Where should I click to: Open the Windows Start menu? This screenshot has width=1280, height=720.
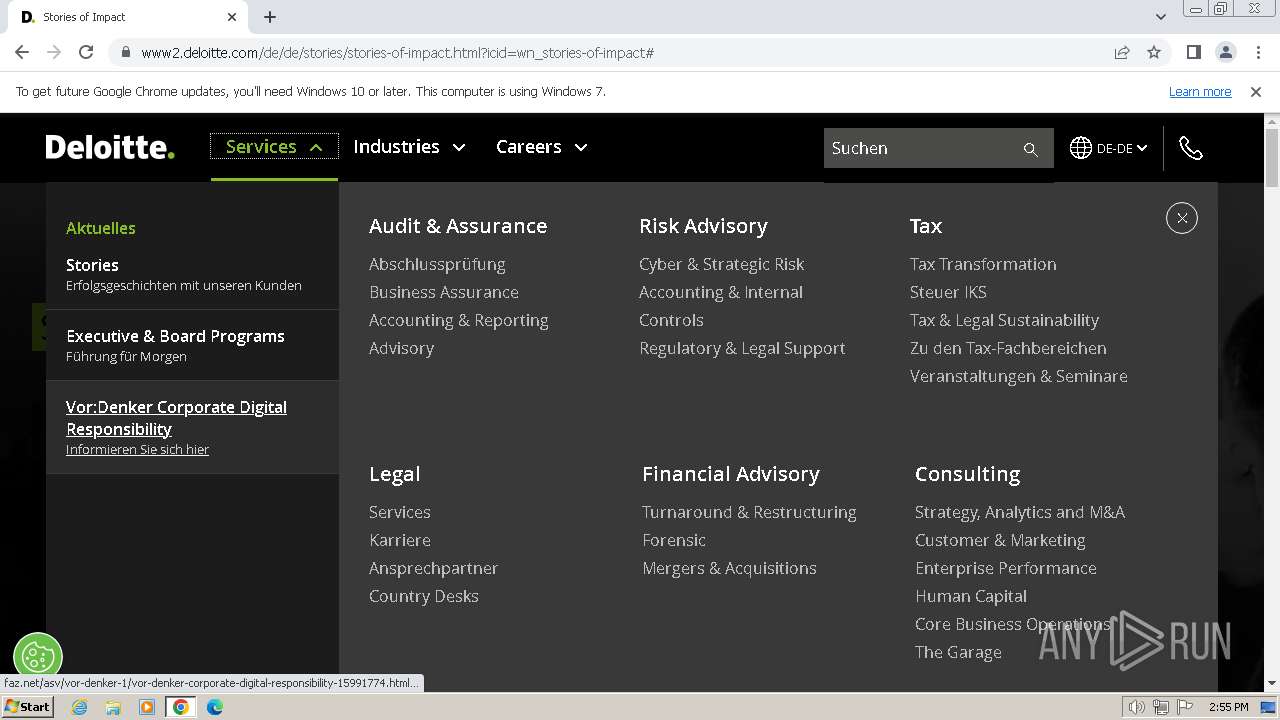click(27, 706)
